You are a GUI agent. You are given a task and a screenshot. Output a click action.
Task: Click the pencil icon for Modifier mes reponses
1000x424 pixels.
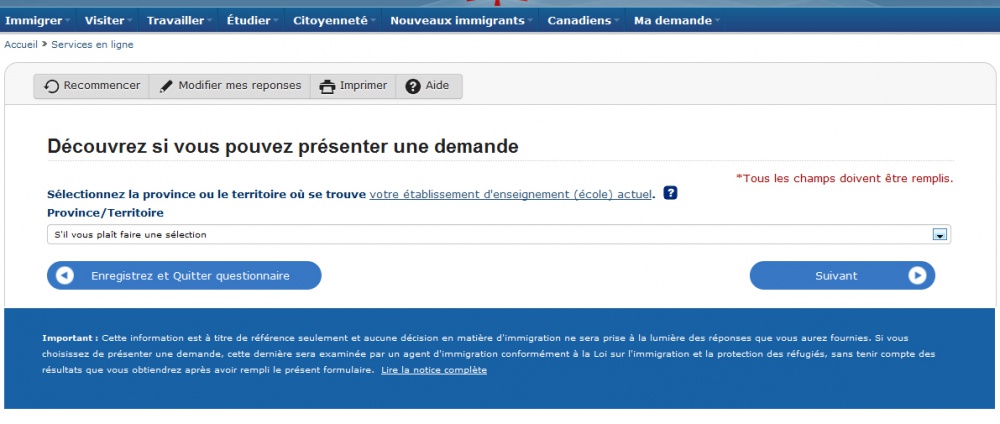[166, 86]
